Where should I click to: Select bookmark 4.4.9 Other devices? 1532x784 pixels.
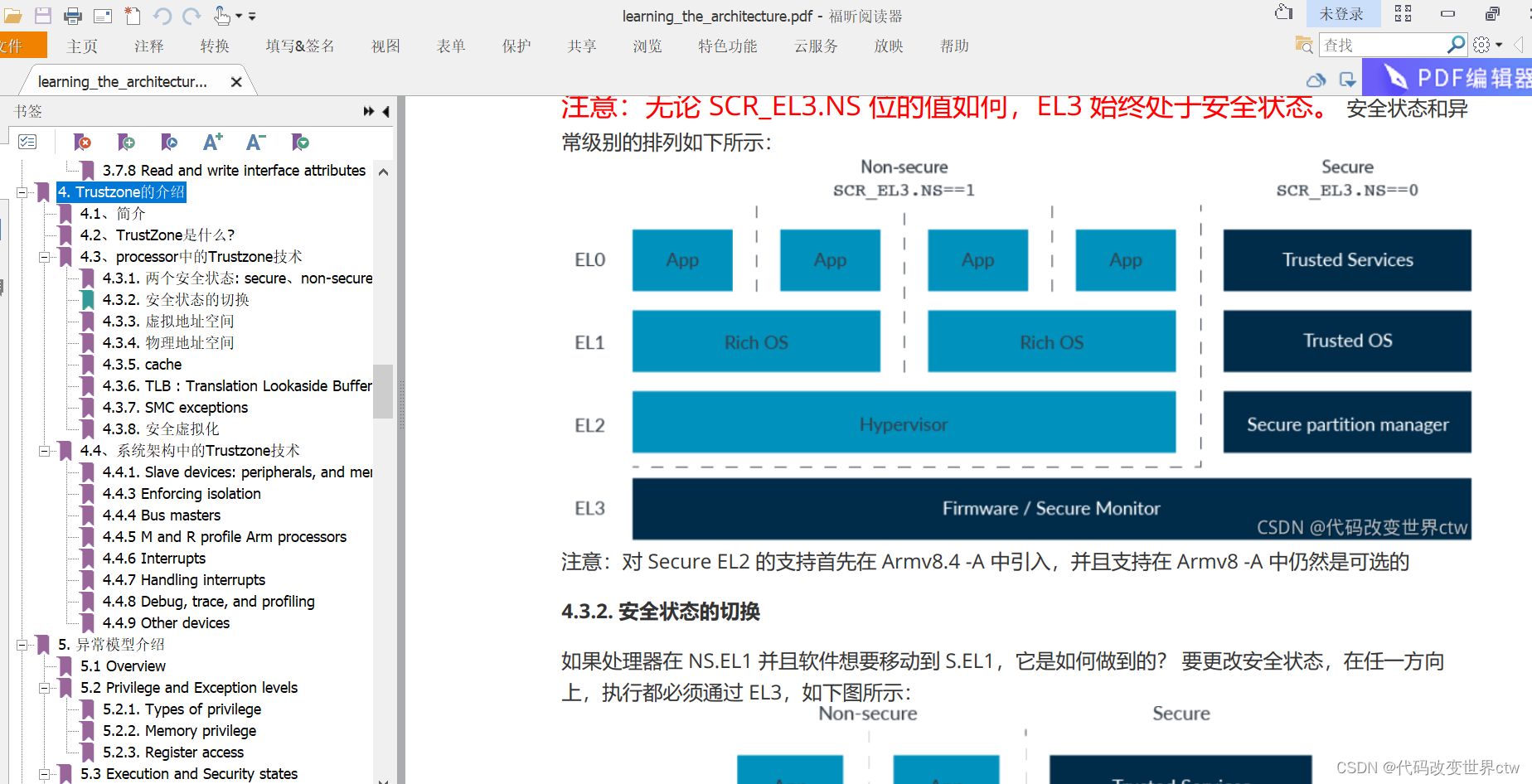tap(166, 623)
